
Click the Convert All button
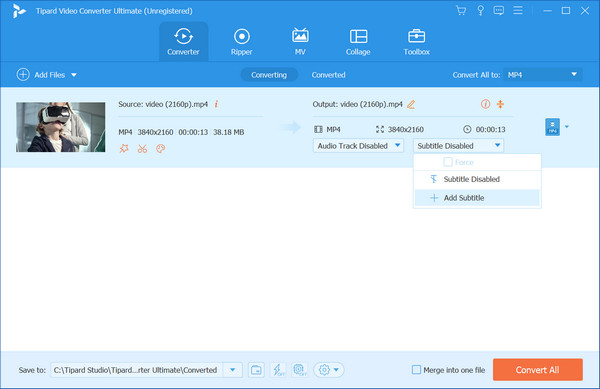click(x=538, y=370)
